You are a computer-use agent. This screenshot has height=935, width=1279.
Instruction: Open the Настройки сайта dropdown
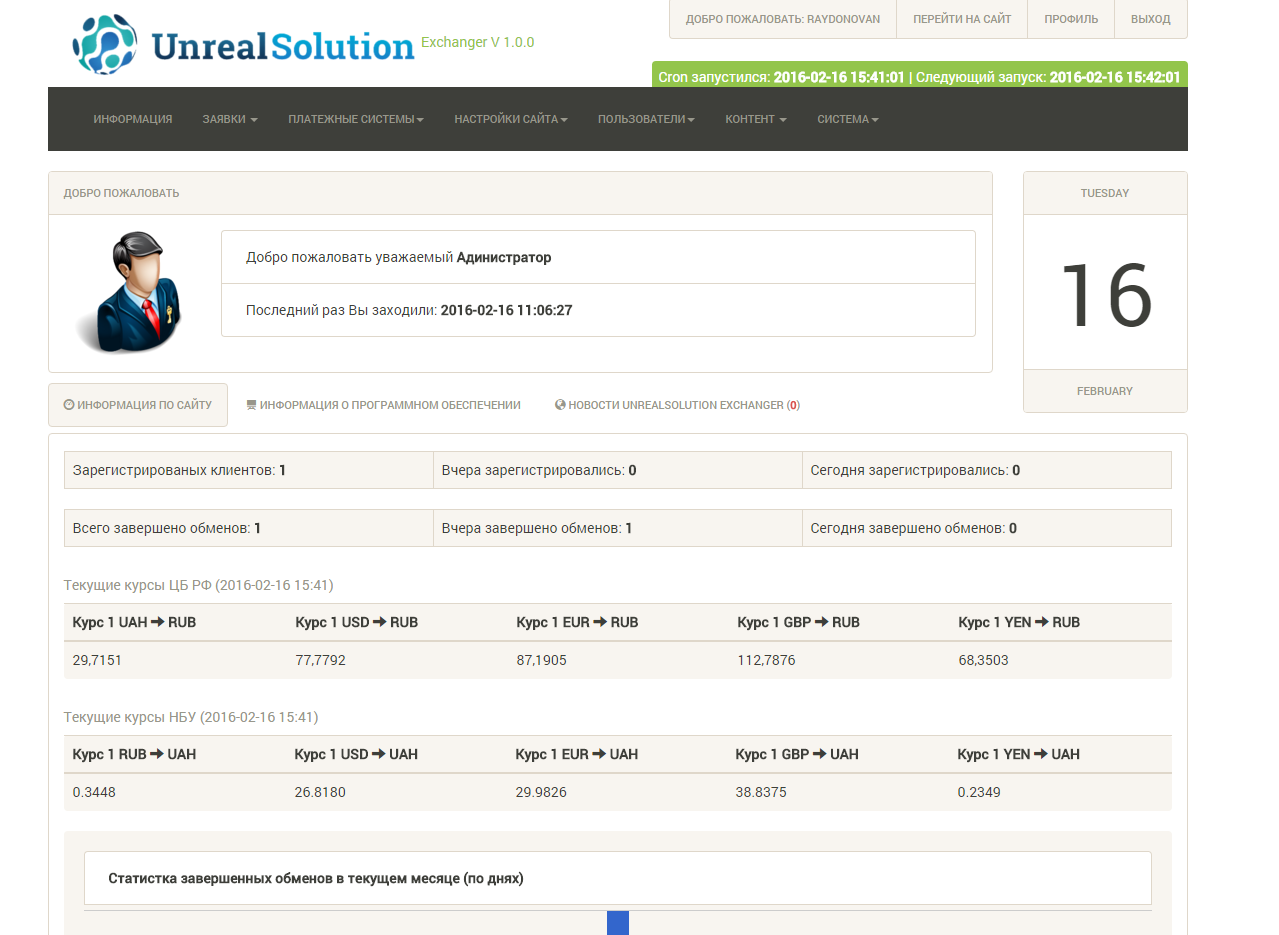click(511, 119)
